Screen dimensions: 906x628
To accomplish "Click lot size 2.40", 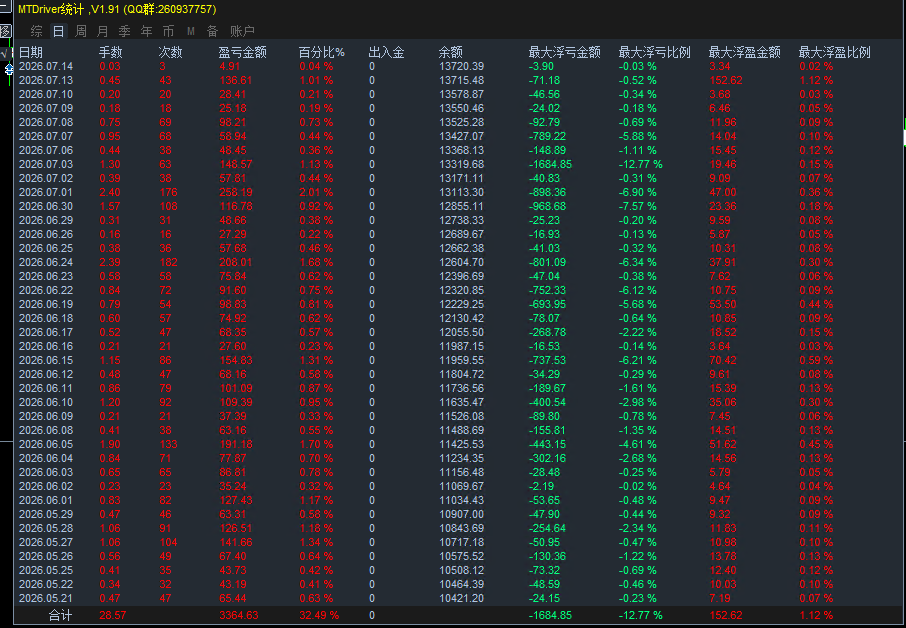I will pyautogui.click(x=110, y=192).
